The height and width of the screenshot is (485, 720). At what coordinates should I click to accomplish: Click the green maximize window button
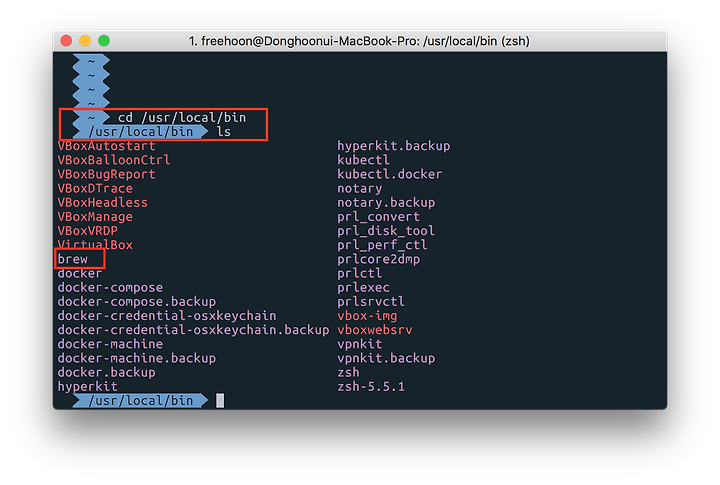tap(104, 41)
